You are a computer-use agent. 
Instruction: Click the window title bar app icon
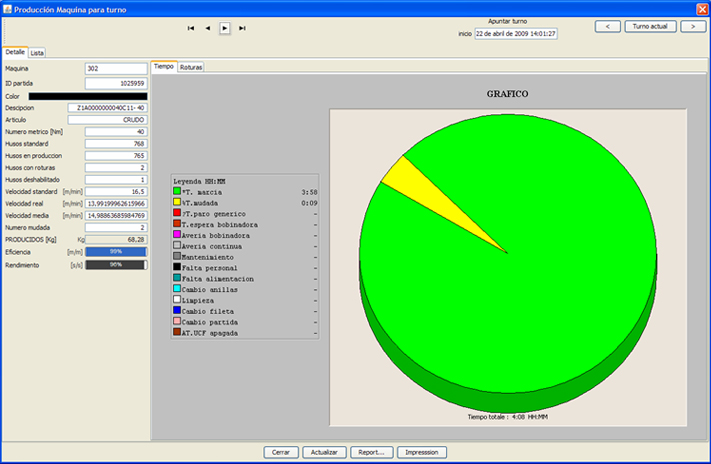(7, 9)
